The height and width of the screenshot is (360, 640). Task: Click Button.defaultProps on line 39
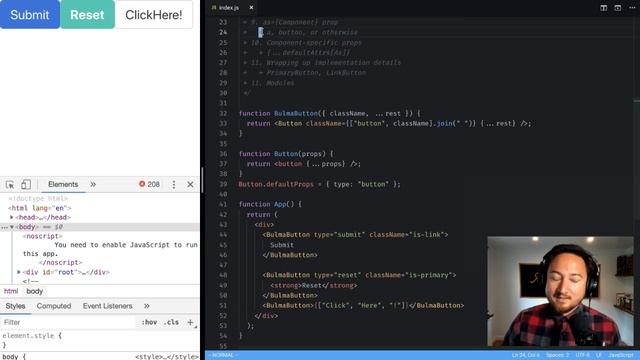tap(276, 184)
